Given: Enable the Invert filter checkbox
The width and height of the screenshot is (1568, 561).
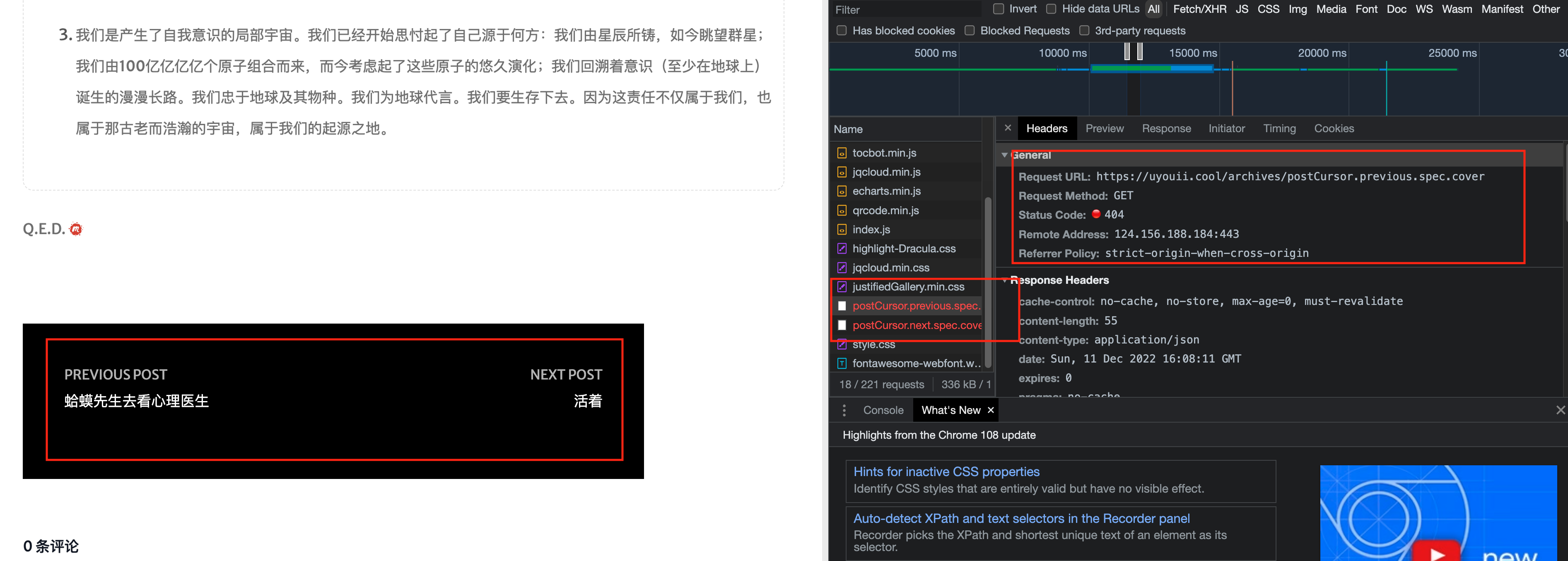Looking at the screenshot, I should click(x=998, y=9).
